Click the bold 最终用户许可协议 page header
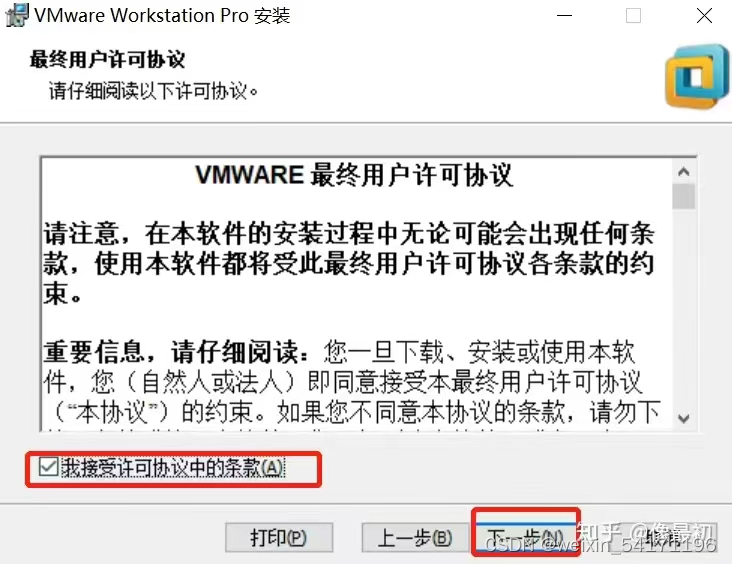The height and width of the screenshot is (564, 732). (107, 59)
